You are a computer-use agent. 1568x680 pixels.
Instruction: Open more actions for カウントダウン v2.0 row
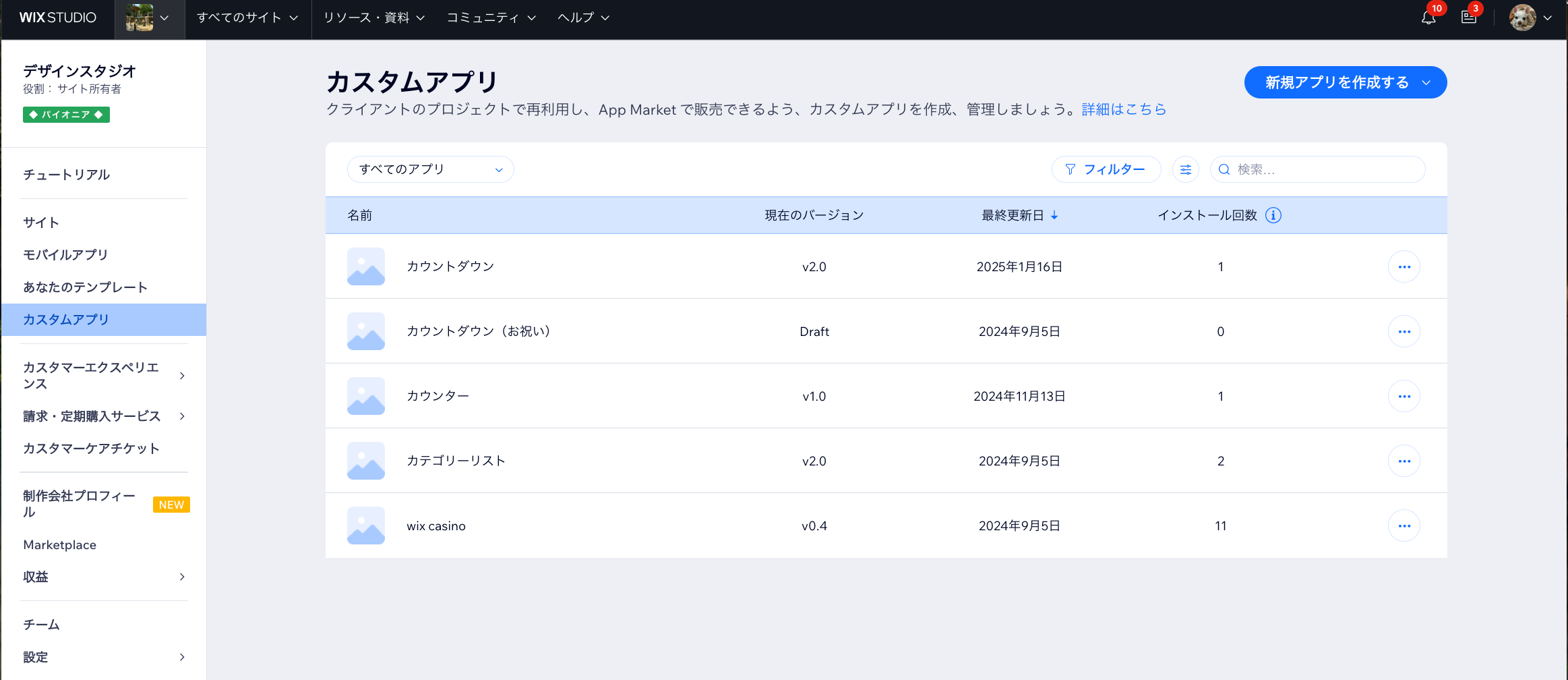[1404, 266]
